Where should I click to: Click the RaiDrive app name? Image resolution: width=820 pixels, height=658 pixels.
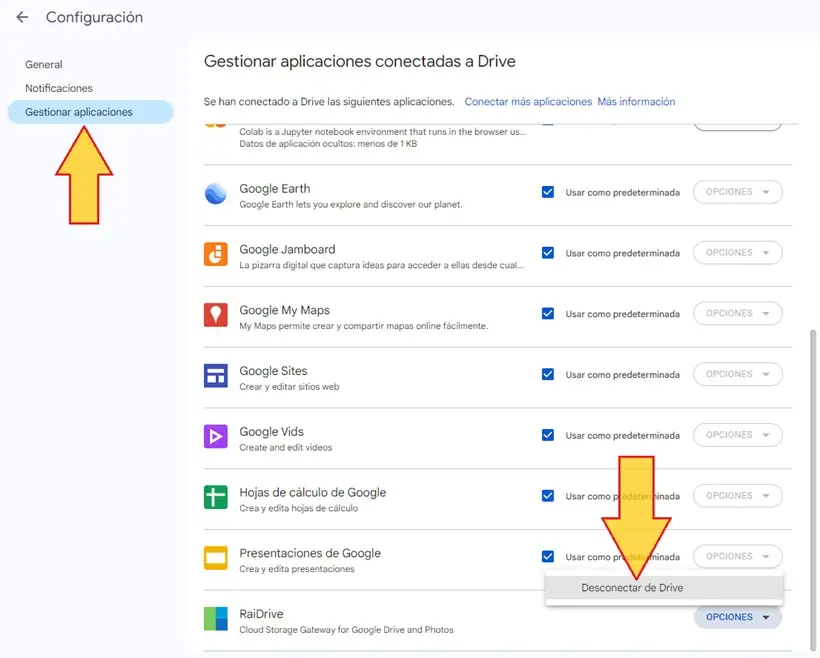click(x=261, y=614)
